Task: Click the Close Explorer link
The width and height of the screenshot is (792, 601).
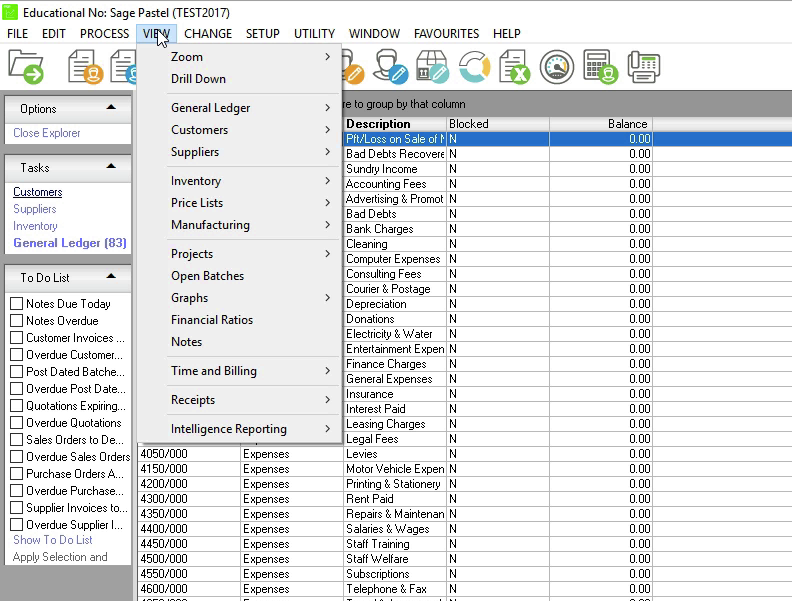Action: tap(47, 133)
